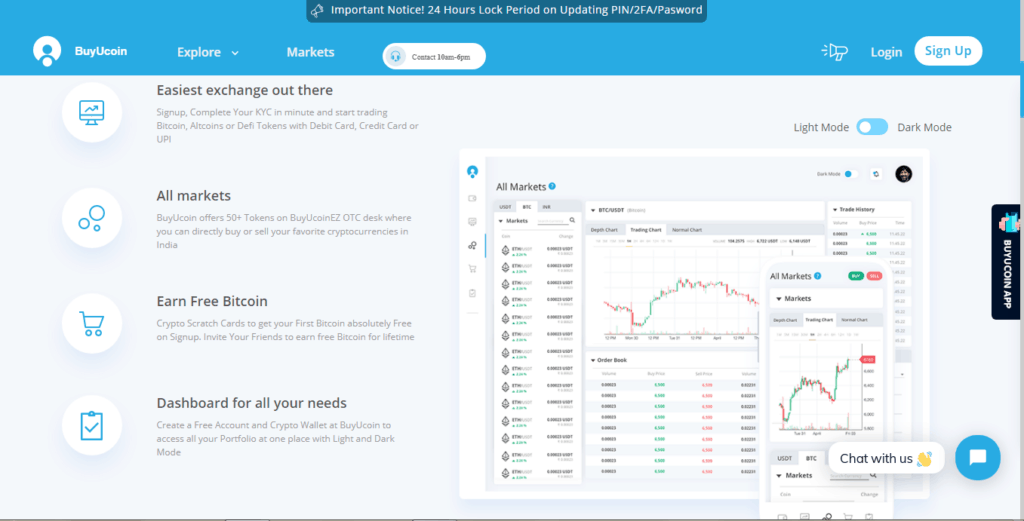Collapse the Trade History panel arrow
This screenshot has height=521, width=1024.
pos(835,210)
